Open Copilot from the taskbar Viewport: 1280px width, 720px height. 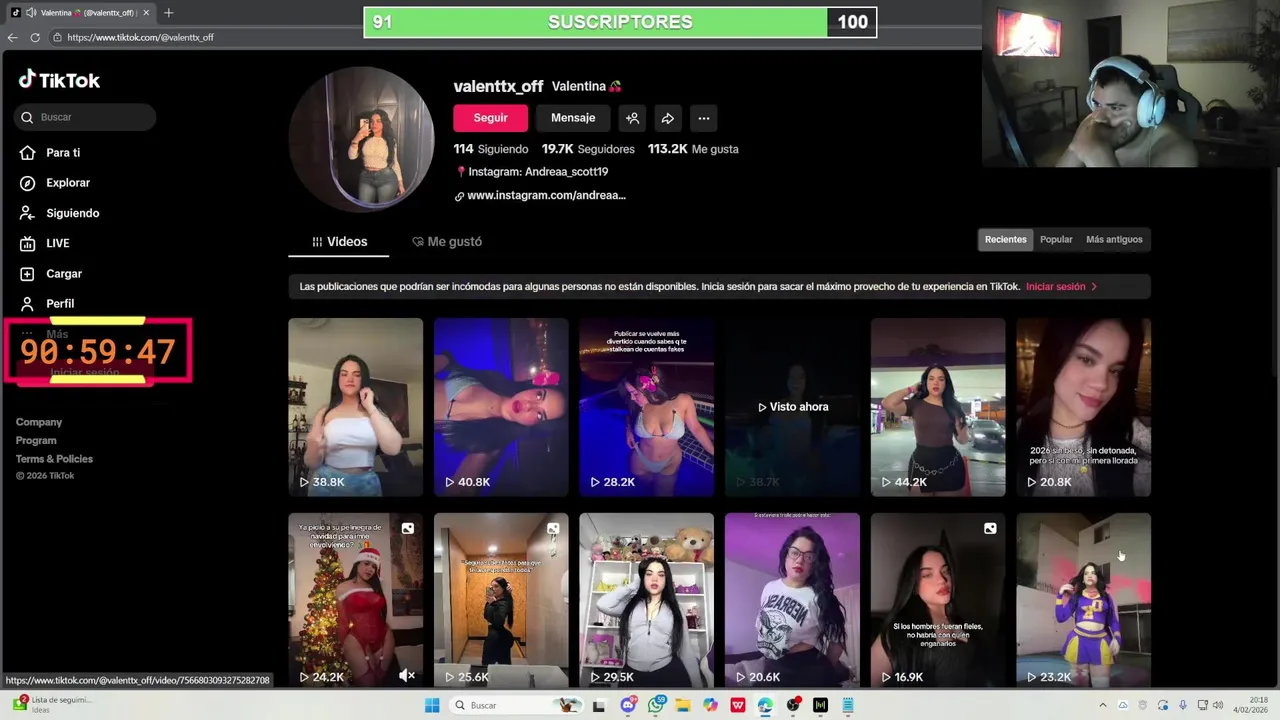[x=710, y=705]
